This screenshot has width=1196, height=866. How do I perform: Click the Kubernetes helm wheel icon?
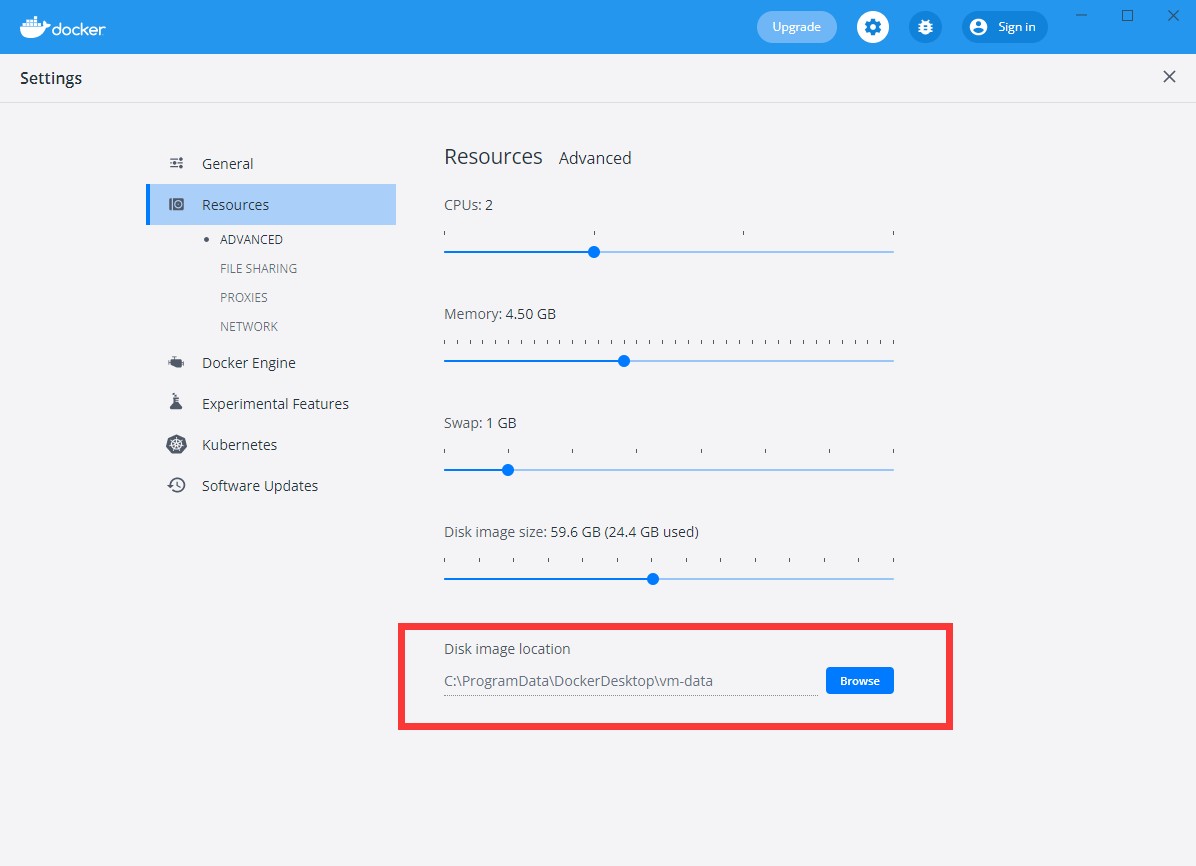pos(177,445)
